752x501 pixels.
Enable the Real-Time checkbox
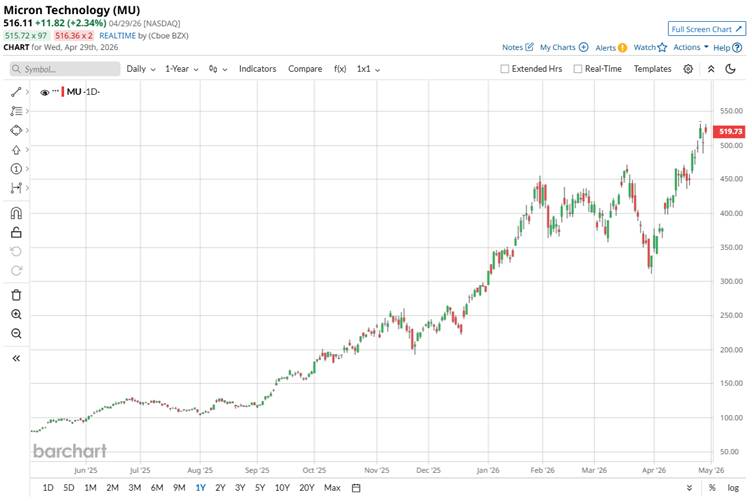577,69
